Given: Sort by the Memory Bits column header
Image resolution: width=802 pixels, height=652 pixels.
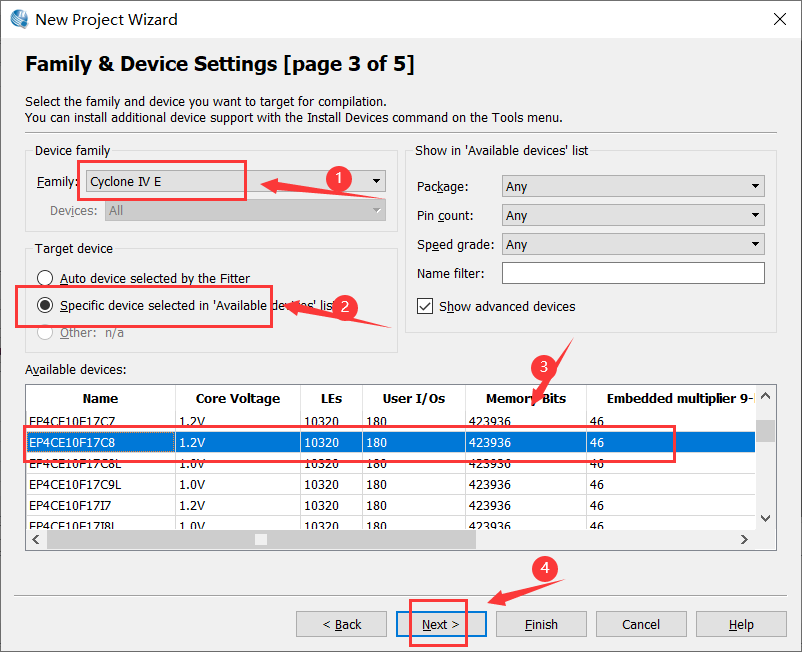Looking at the screenshot, I should (x=526, y=398).
